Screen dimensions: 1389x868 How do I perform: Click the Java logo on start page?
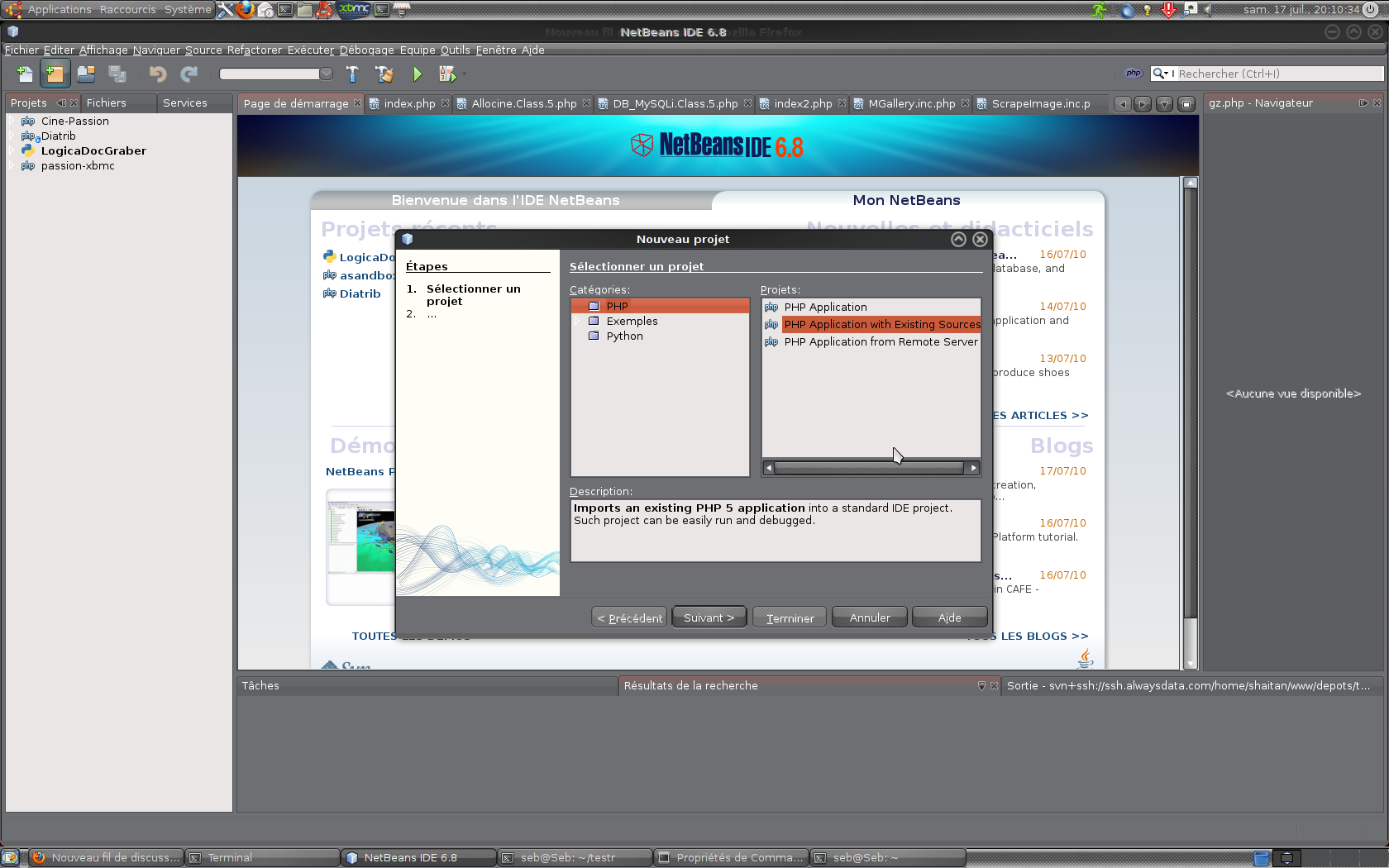point(1086,658)
